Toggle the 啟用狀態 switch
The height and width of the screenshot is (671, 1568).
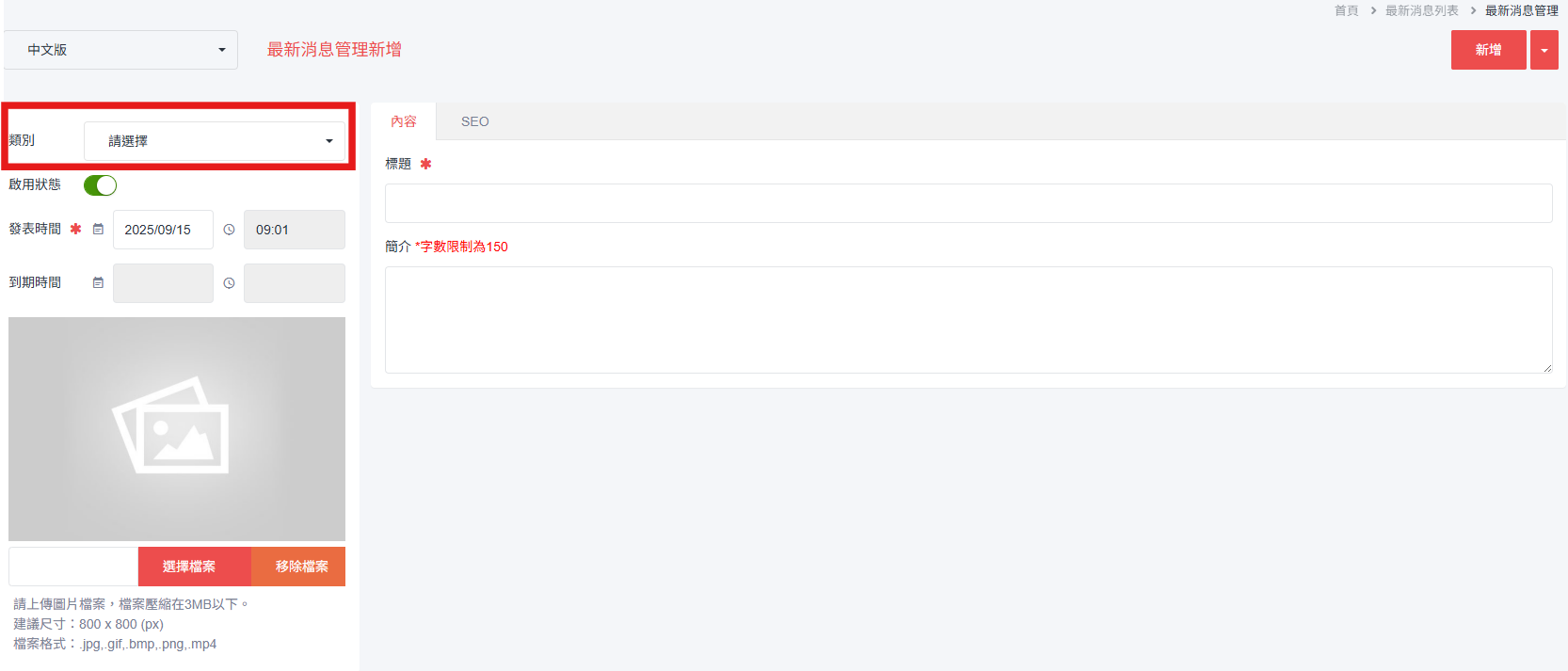100,185
